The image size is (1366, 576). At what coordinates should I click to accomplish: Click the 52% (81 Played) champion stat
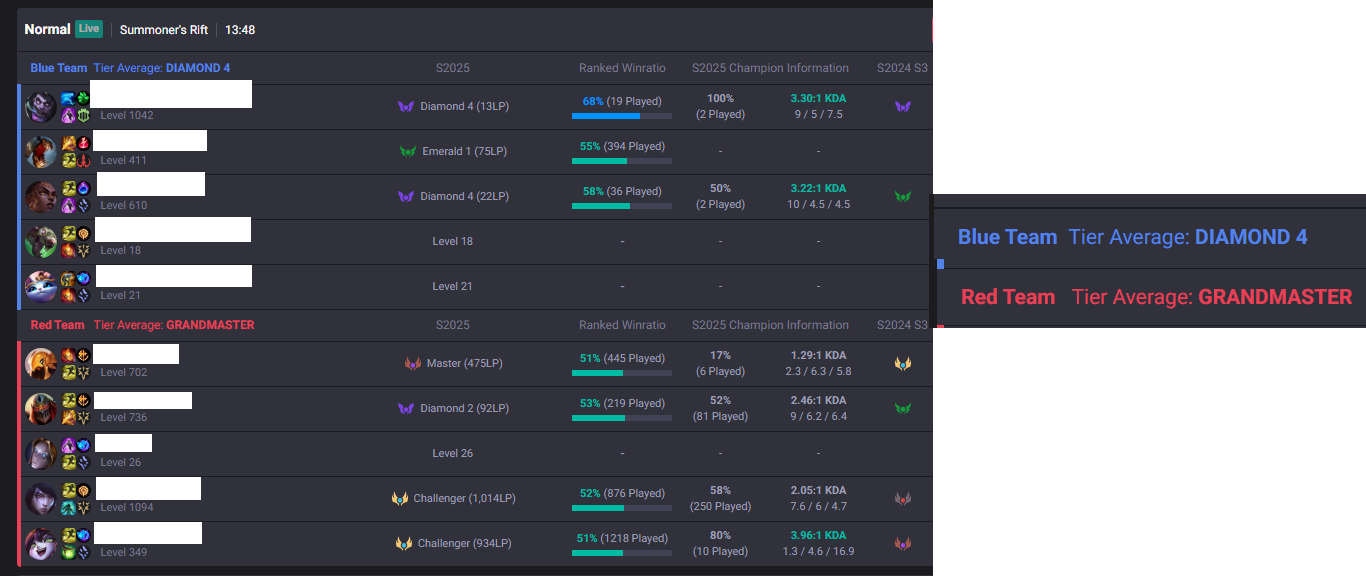(x=720, y=409)
